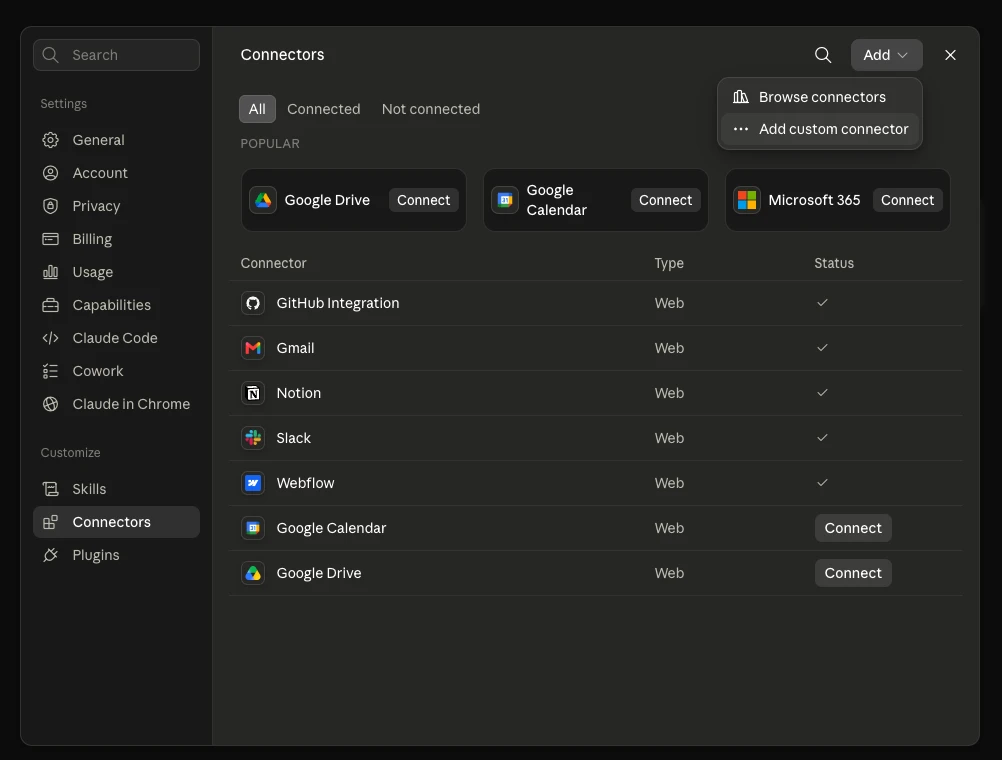Choose Browse connectors from the menu
1002x760 pixels.
[820, 97]
